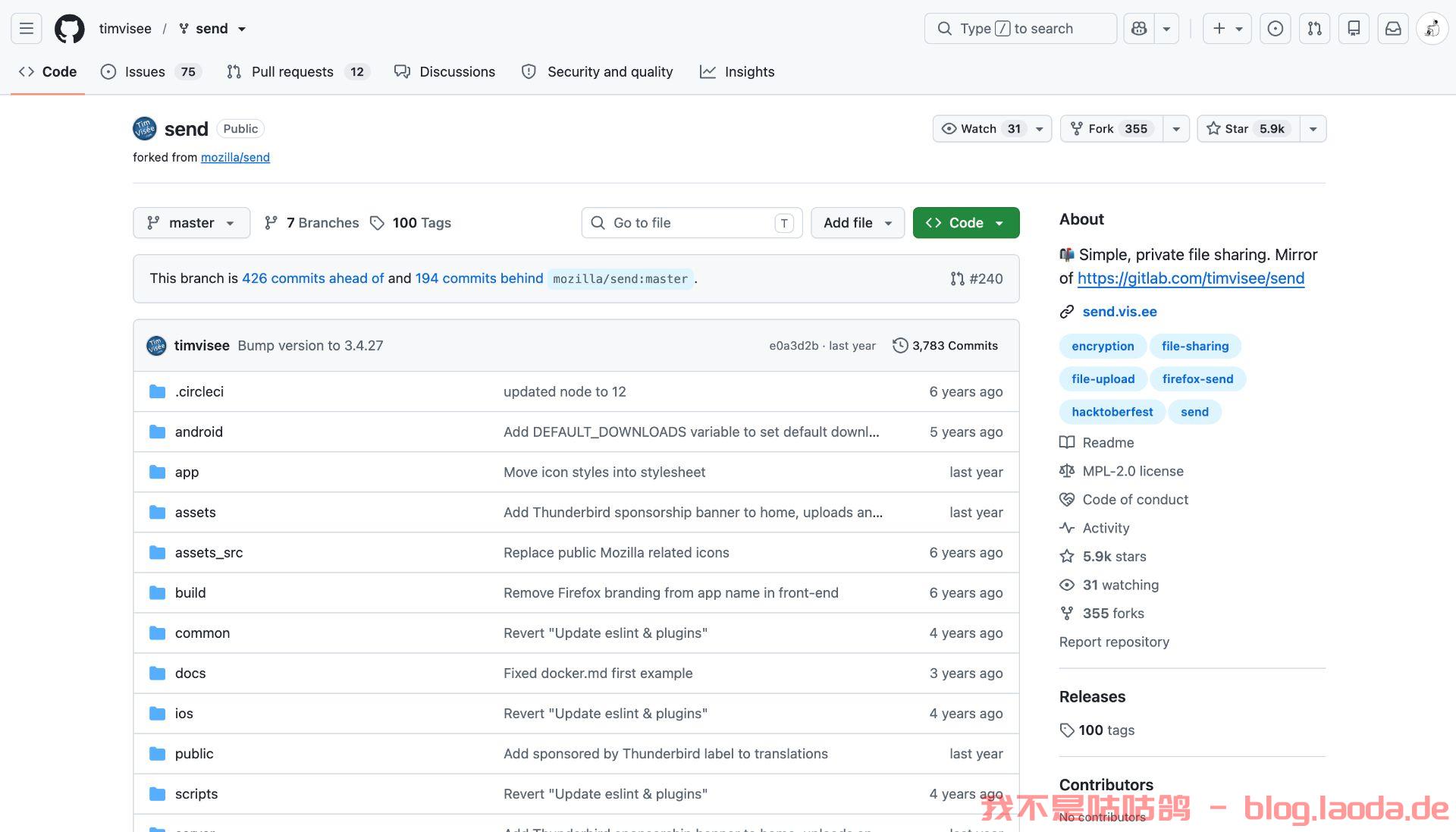Viewport: 1456px width, 832px height.
Task: Open the issues shortcut icon in the header
Action: pos(1276,29)
